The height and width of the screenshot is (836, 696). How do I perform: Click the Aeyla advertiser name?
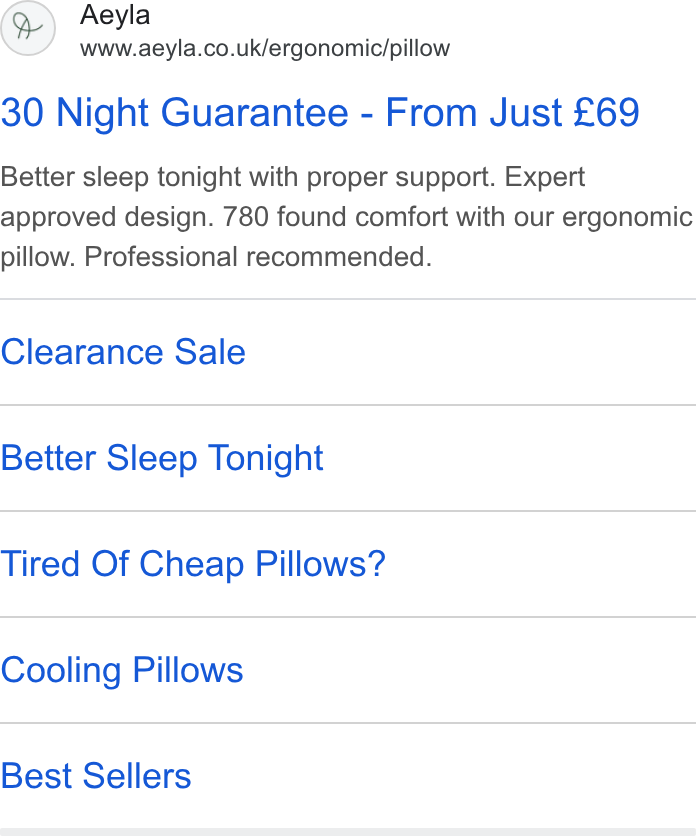115,15
